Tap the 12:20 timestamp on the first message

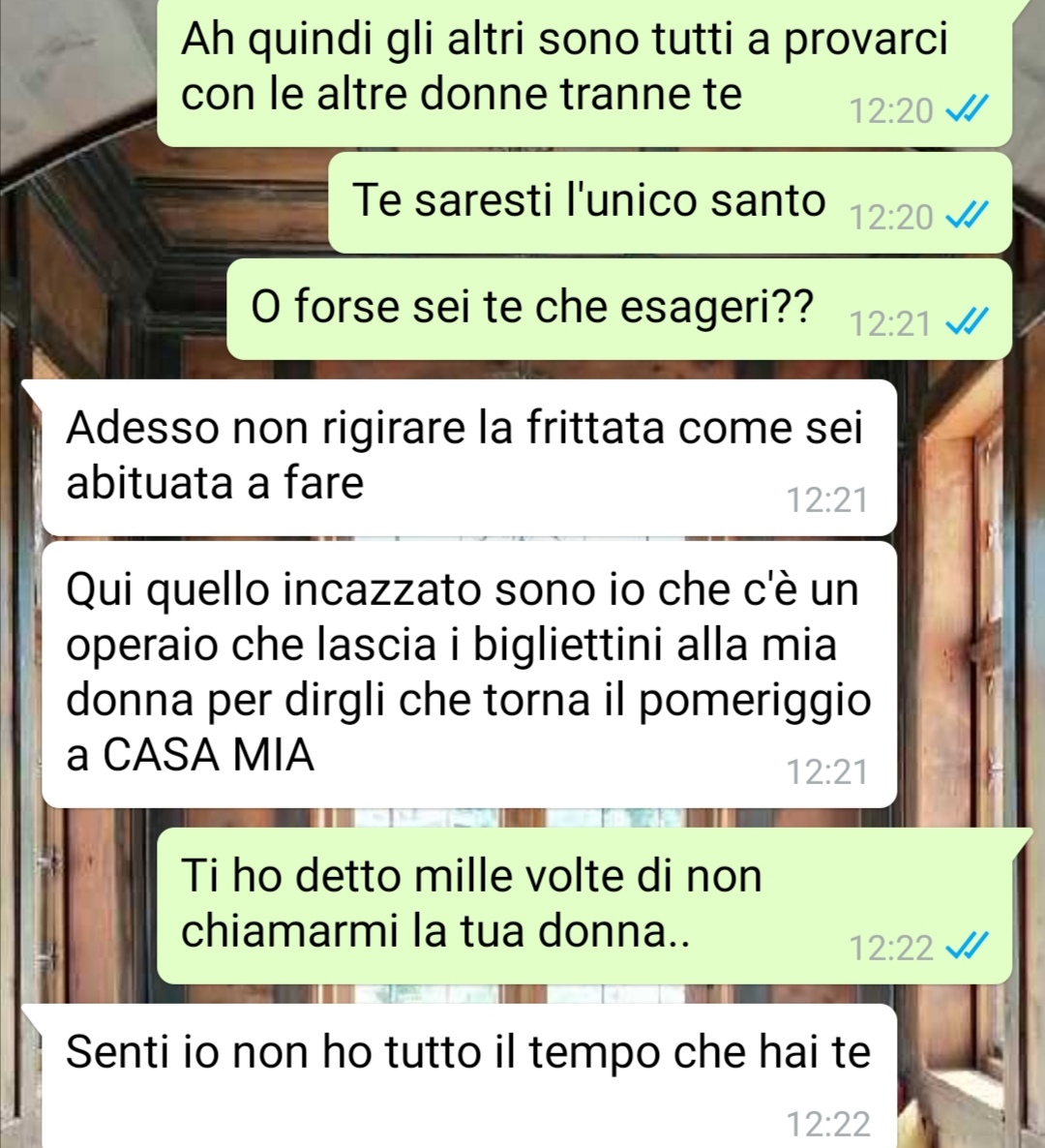click(x=890, y=111)
